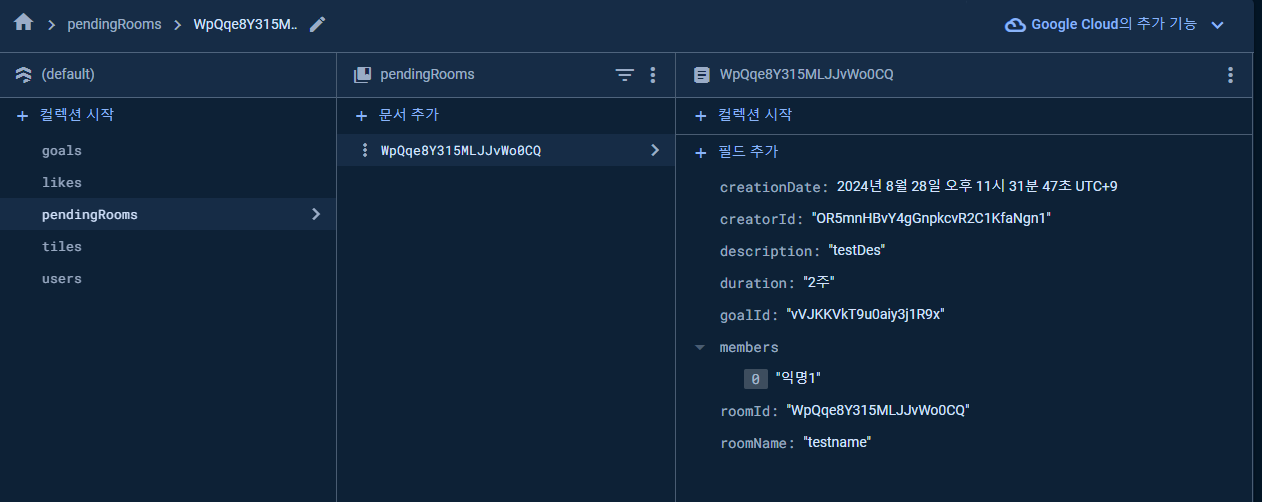Screen dimensions: 1262x502
Task: Click goalId value "vVJKKVkT9u0aiy3j1R9x"
Action: (866, 314)
